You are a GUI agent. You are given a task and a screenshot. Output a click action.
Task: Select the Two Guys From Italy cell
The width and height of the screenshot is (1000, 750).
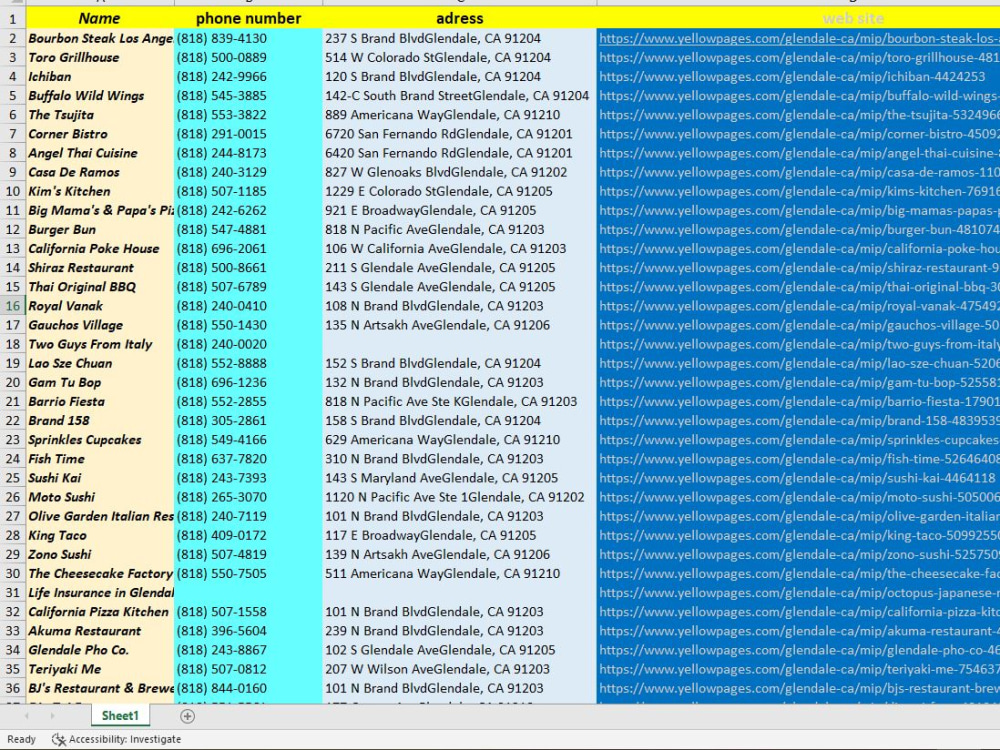point(99,344)
